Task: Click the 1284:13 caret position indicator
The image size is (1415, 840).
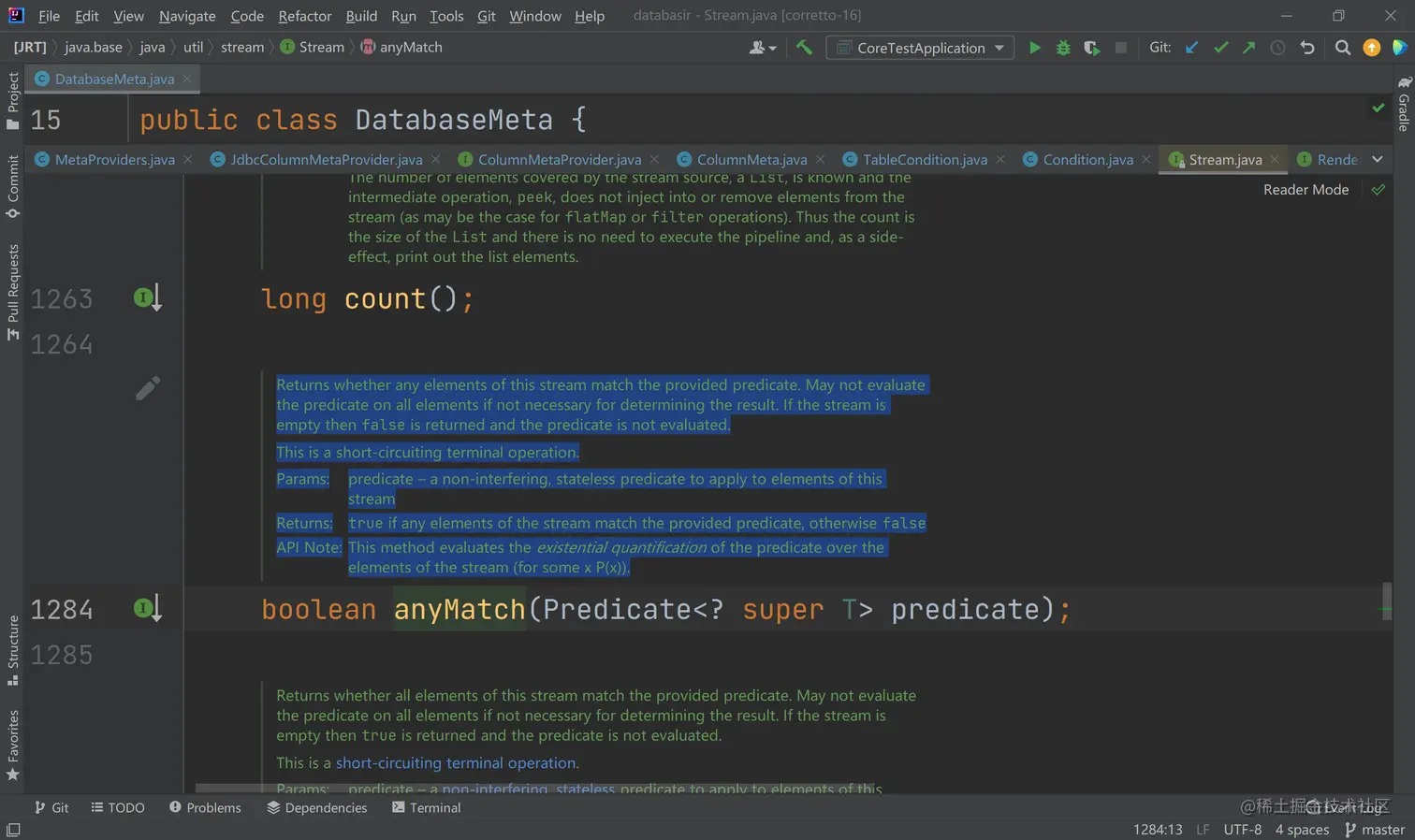Action: pos(1158,831)
